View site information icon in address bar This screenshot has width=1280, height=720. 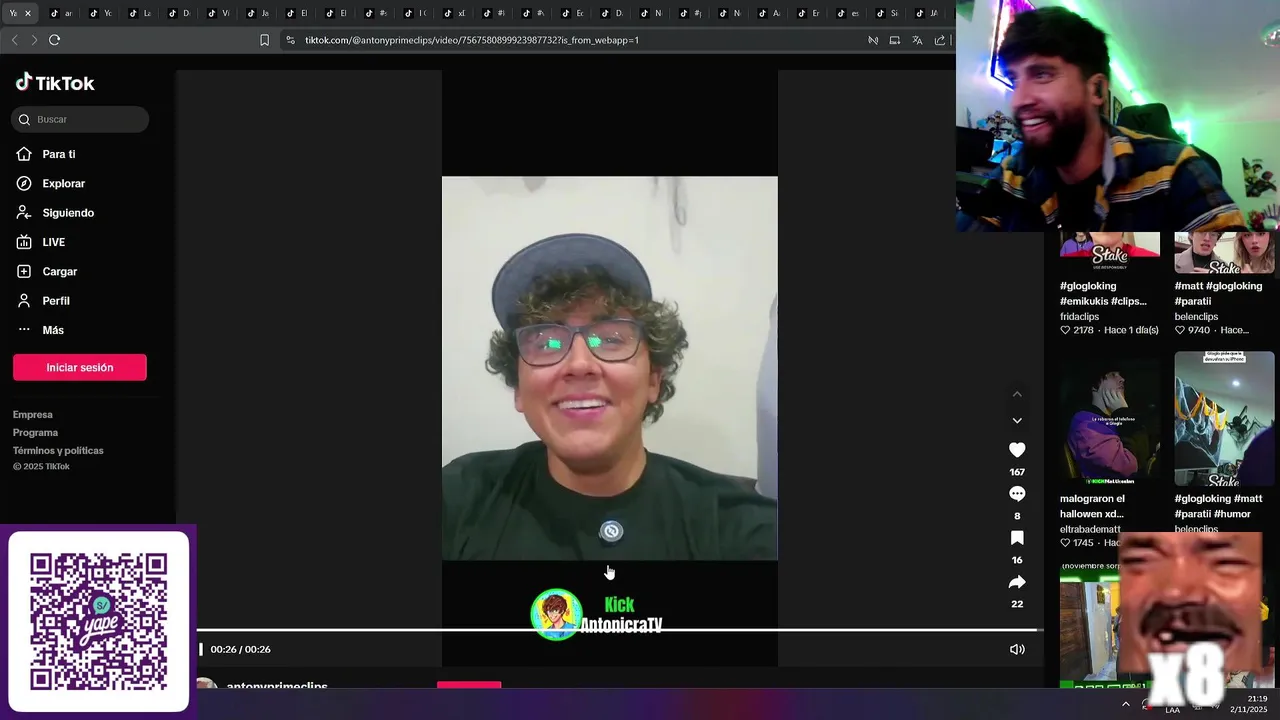coord(290,40)
